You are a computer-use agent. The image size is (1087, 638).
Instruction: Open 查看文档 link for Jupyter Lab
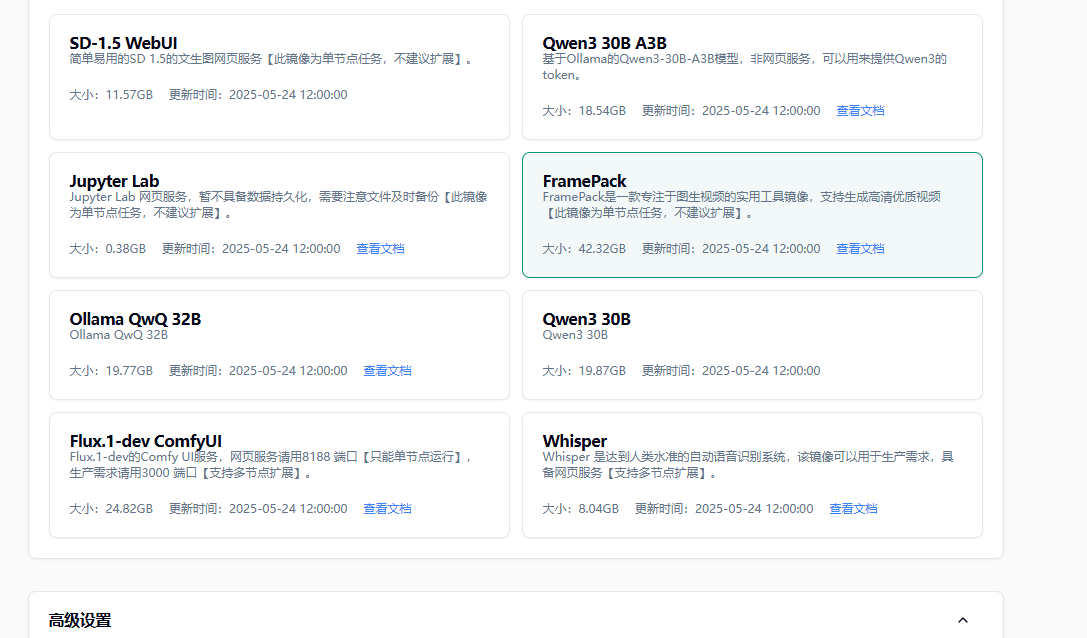(380, 249)
